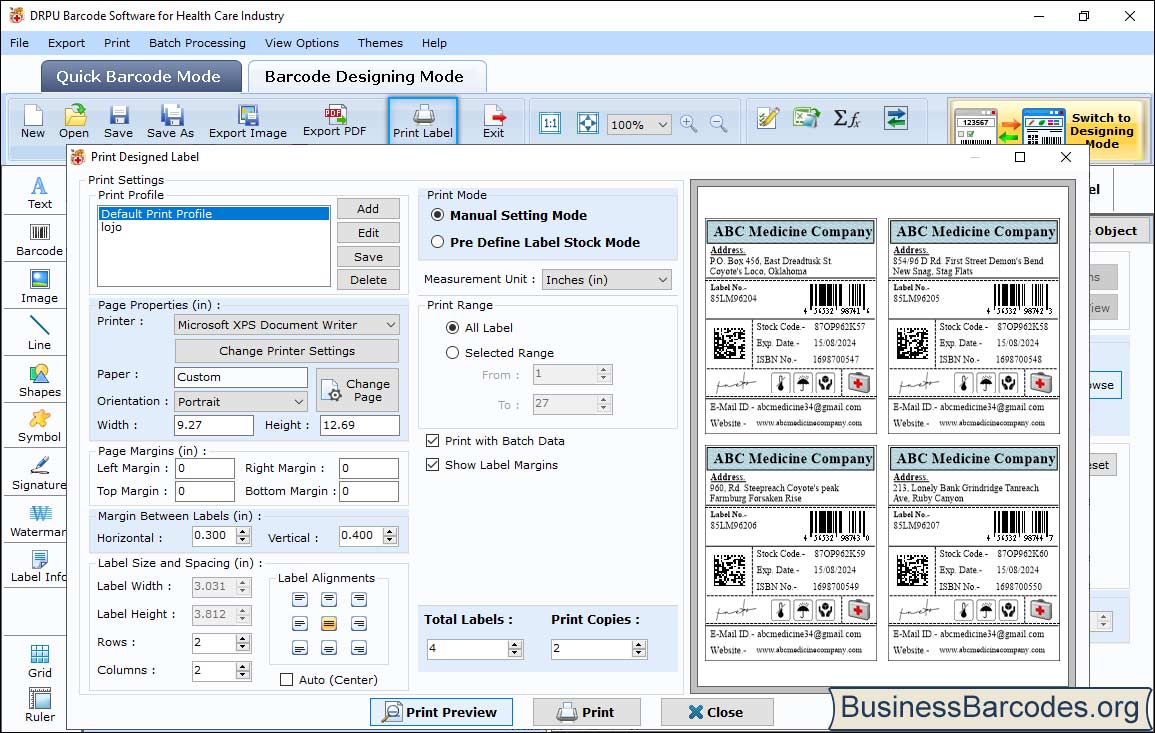The width and height of the screenshot is (1155, 733).
Task: Select the Image tool in sidebar
Action: (39, 287)
